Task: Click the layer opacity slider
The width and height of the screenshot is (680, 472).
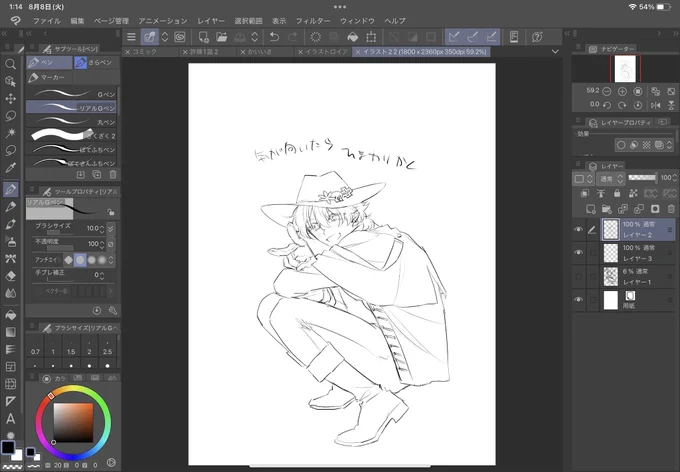Action: pos(642,178)
